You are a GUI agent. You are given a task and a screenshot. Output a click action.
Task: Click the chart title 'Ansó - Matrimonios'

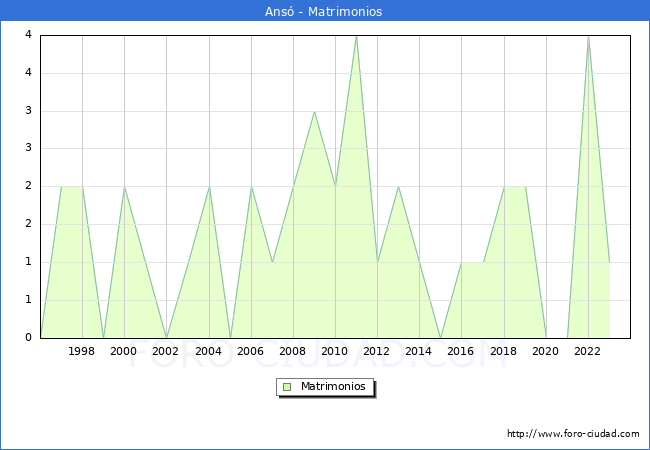click(323, 11)
